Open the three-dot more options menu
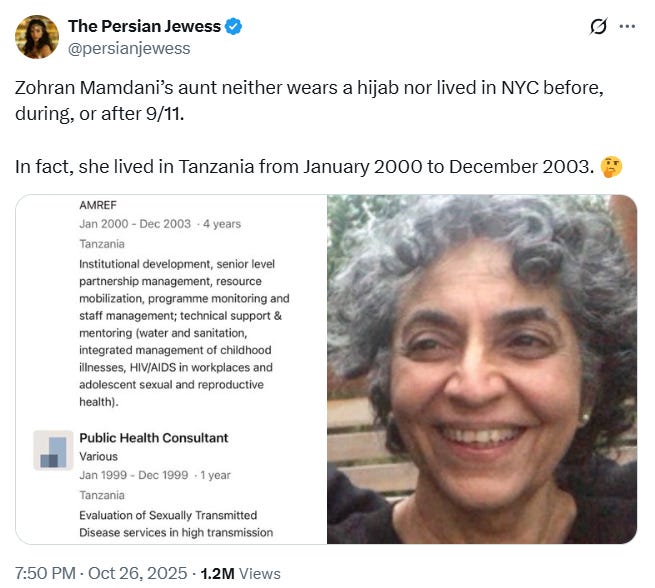This screenshot has height=588, width=655. click(x=627, y=26)
